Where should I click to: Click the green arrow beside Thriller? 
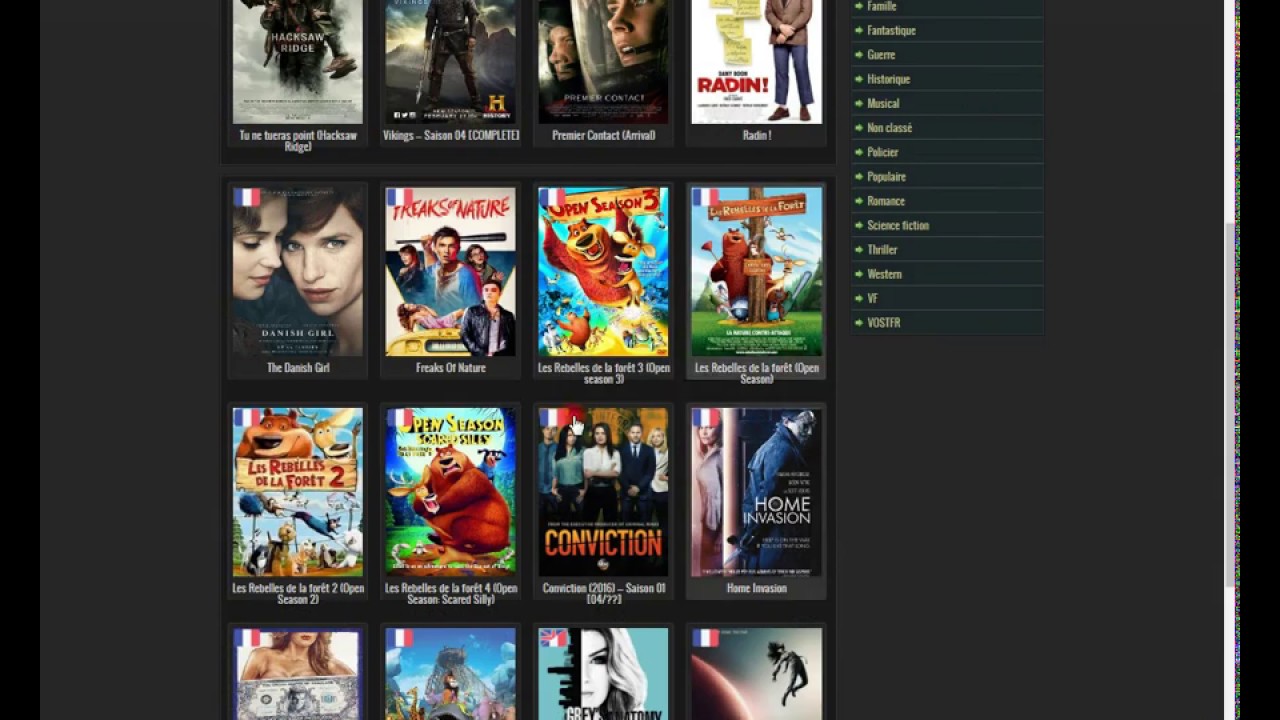(x=859, y=249)
